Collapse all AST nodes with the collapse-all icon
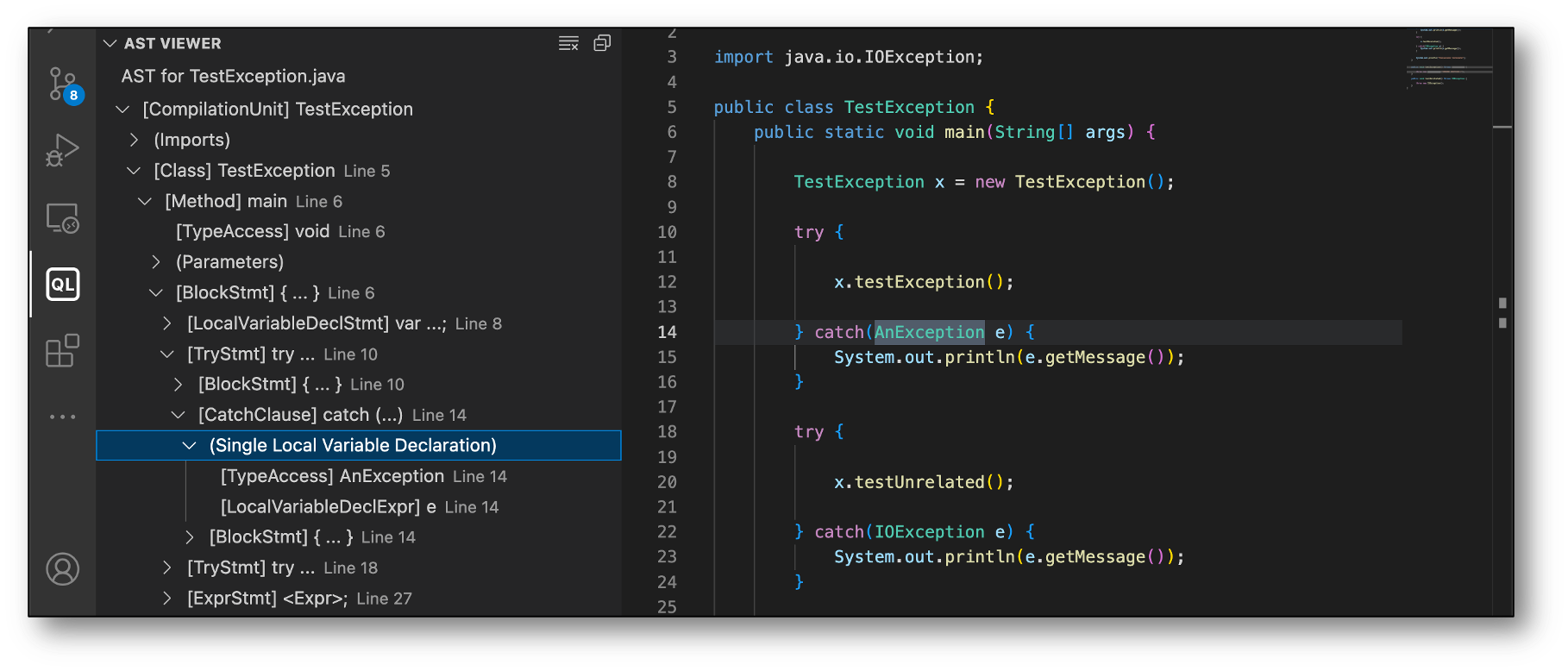The image size is (1568, 671). (x=602, y=43)
